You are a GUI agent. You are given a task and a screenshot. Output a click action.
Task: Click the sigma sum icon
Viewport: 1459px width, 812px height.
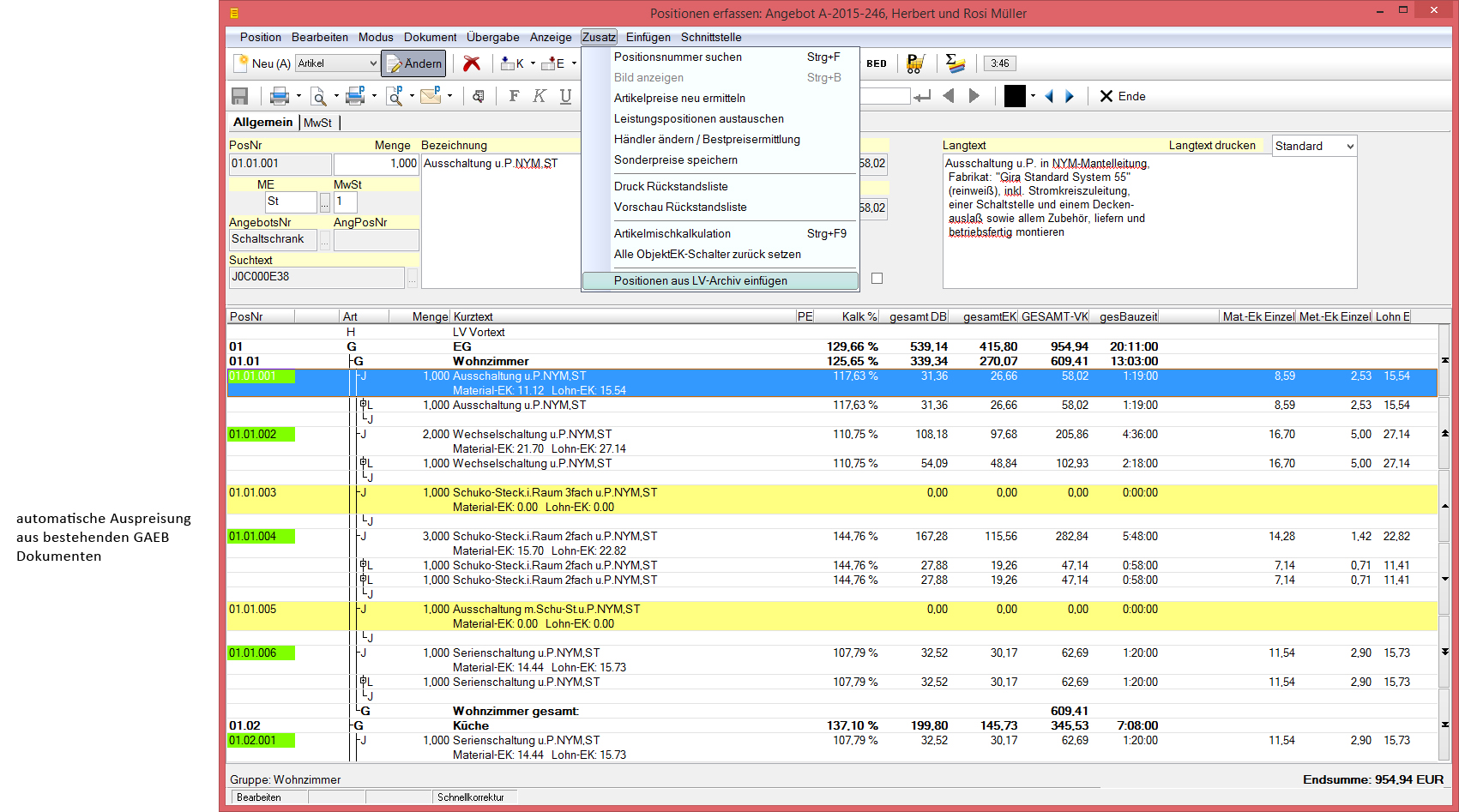(x=955, y=63)
